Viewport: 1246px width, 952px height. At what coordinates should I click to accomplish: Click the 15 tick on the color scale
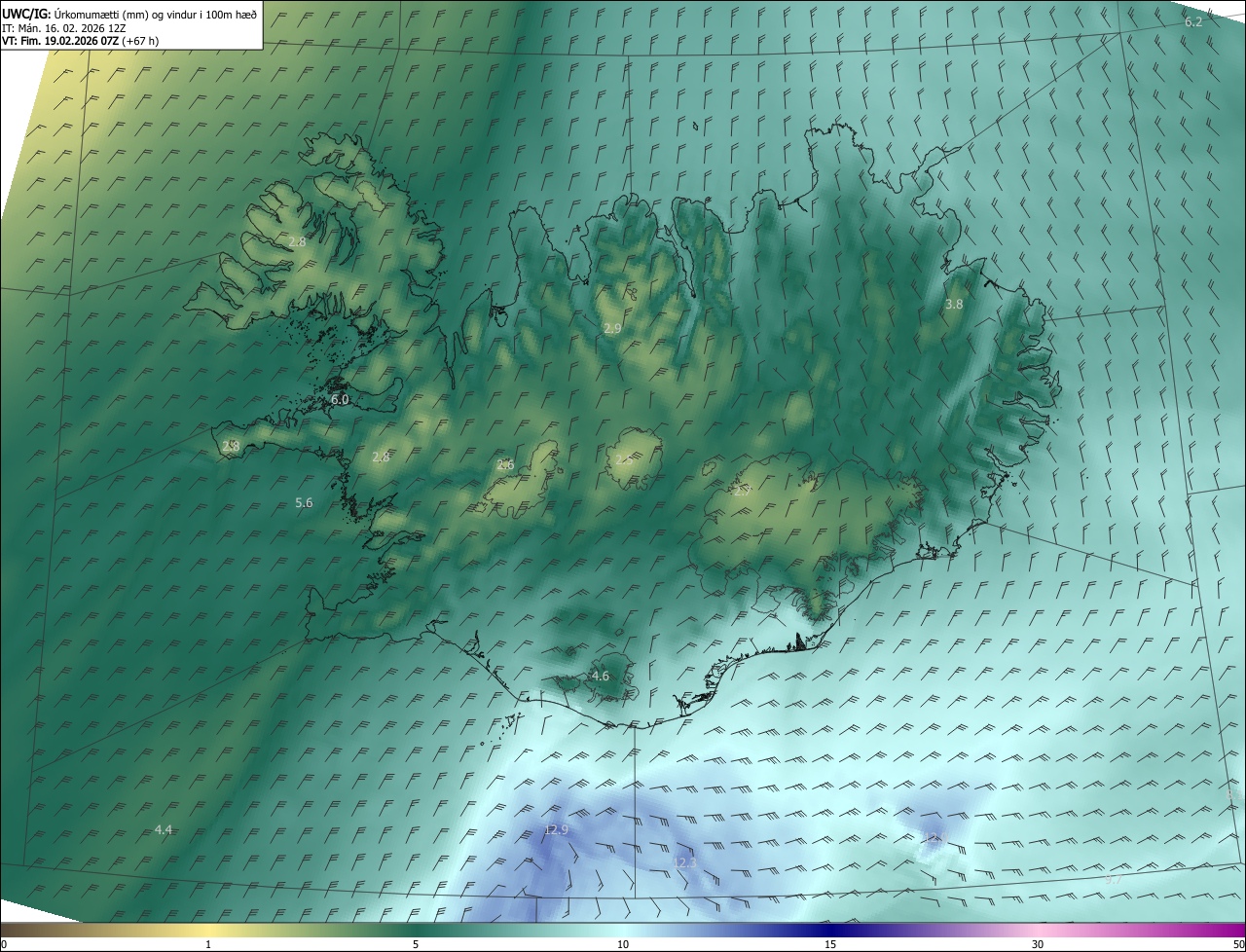[x=830, y=944]
